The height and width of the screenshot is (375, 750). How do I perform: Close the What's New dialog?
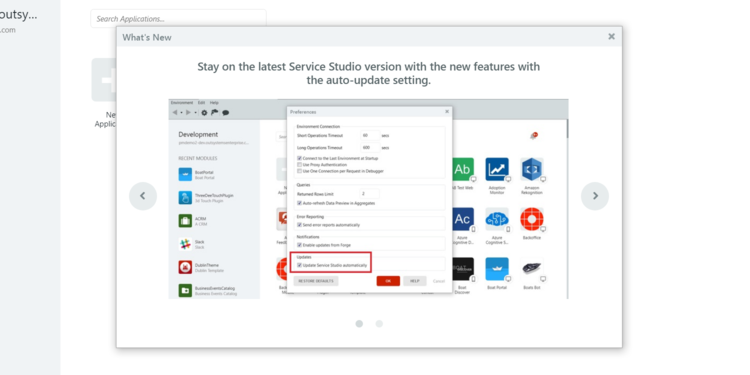click(611, 36)
